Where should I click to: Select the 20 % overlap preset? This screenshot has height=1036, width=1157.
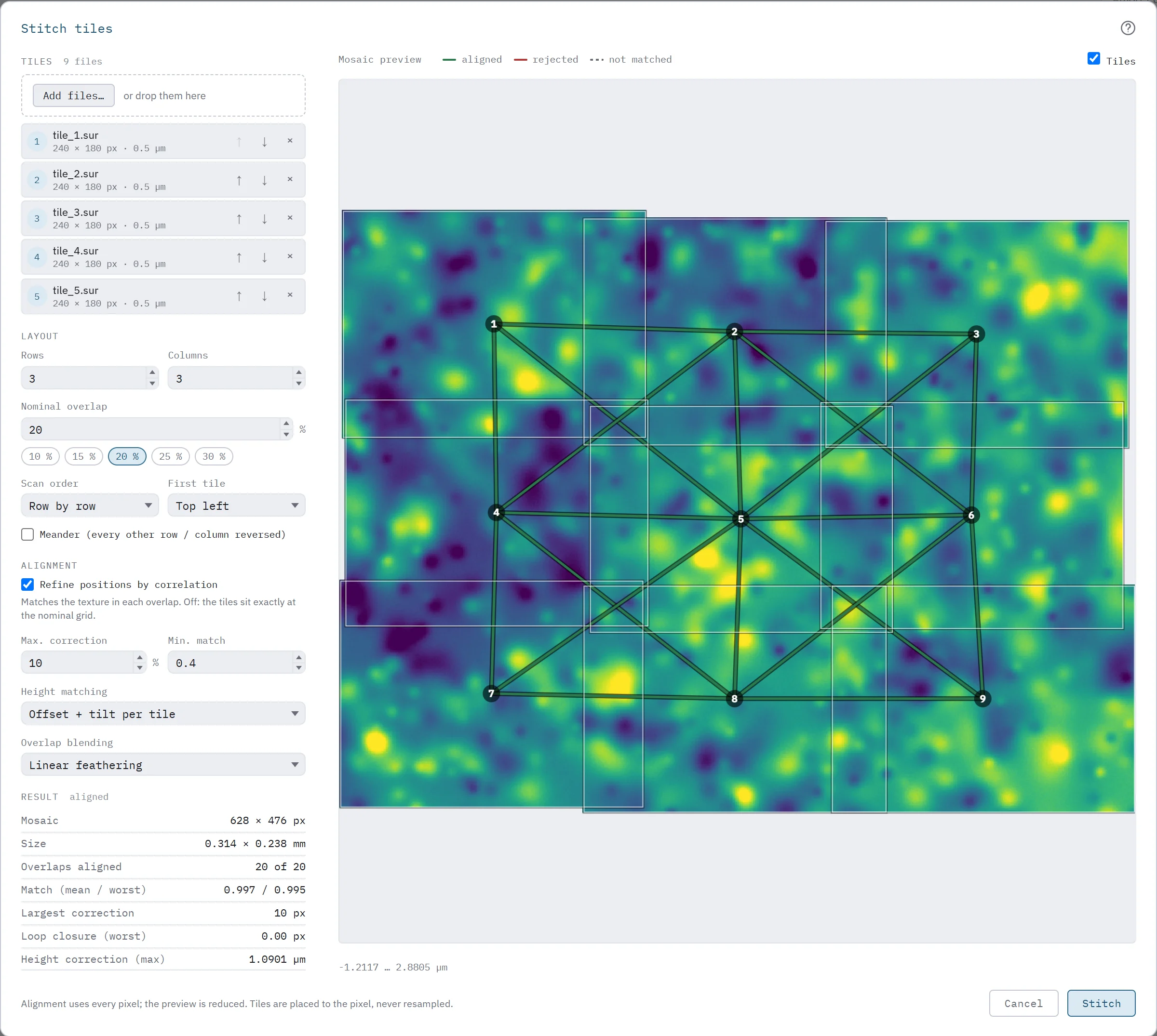tap(127, 456)
